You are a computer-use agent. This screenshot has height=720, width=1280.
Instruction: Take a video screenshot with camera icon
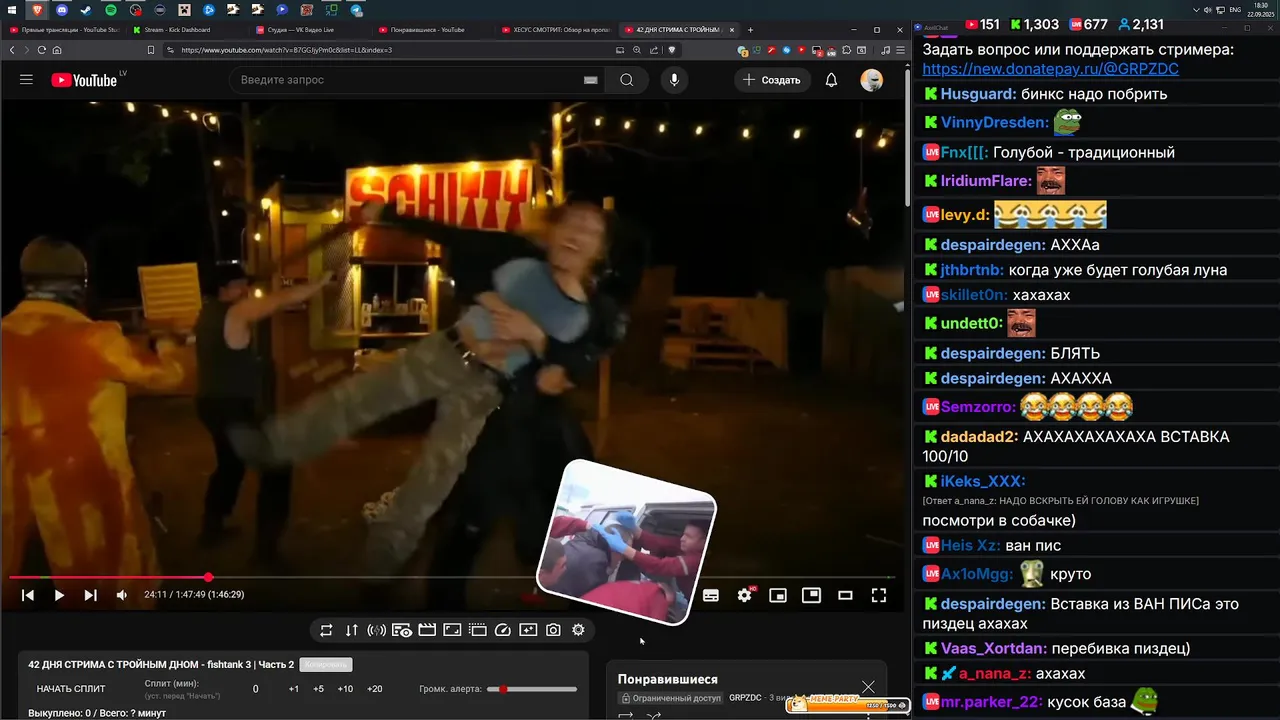point(553,630)
